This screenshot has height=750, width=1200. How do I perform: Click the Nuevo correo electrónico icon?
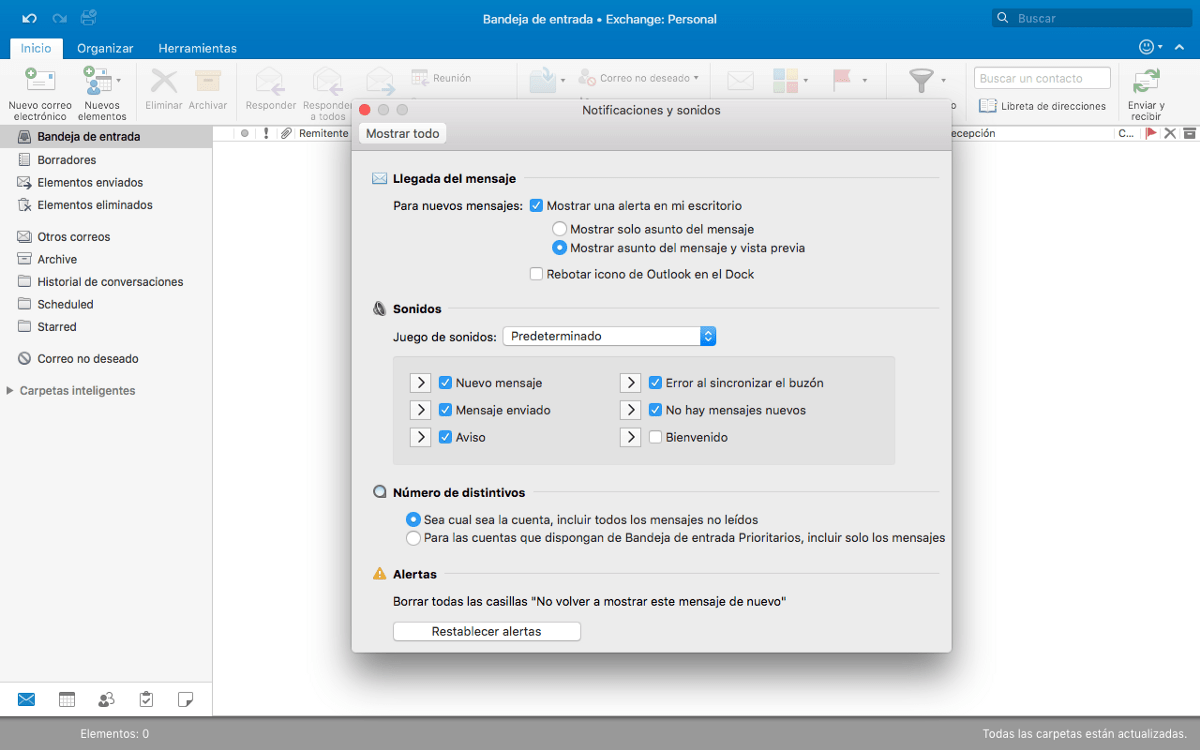[40, 82]
